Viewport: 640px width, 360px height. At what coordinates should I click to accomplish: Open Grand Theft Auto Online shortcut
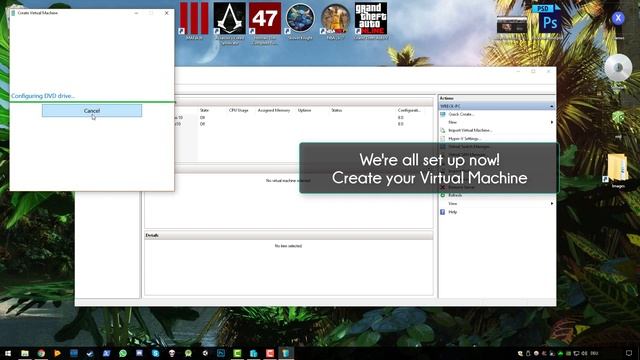coord(371,20)
